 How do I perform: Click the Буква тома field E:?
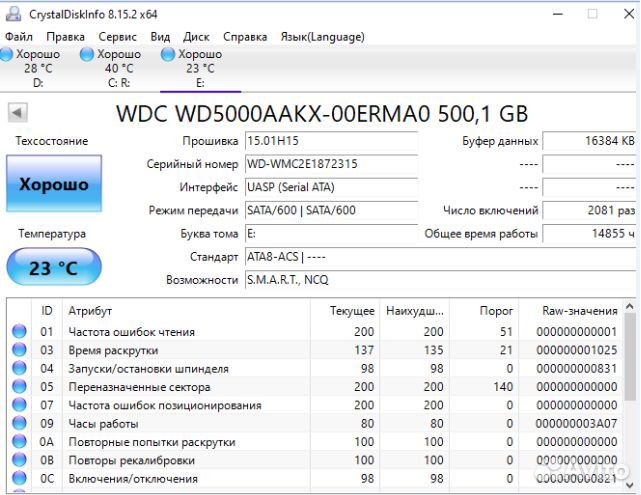click(x=332, y=234)
